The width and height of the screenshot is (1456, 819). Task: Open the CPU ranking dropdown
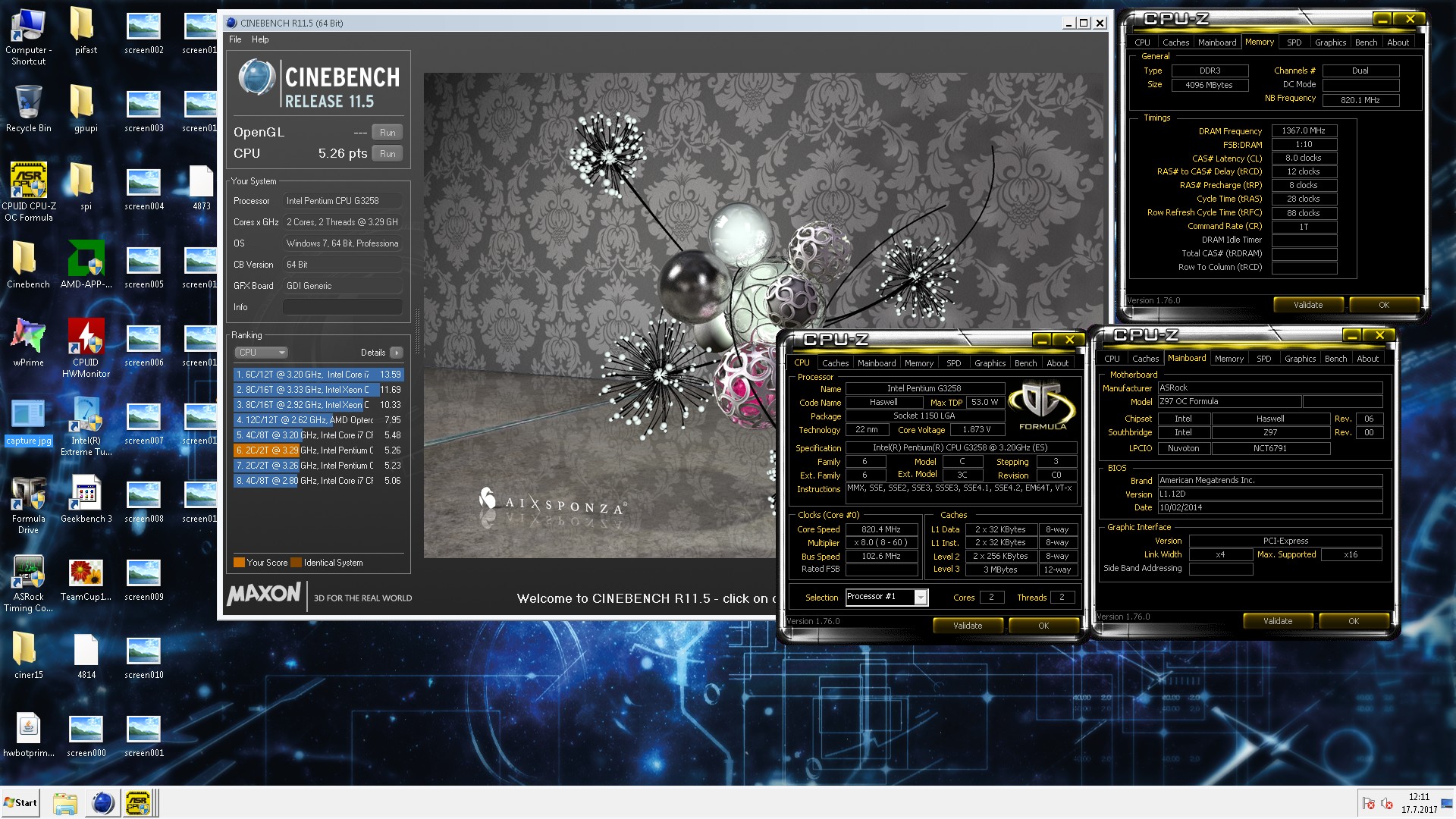[262, 353]
